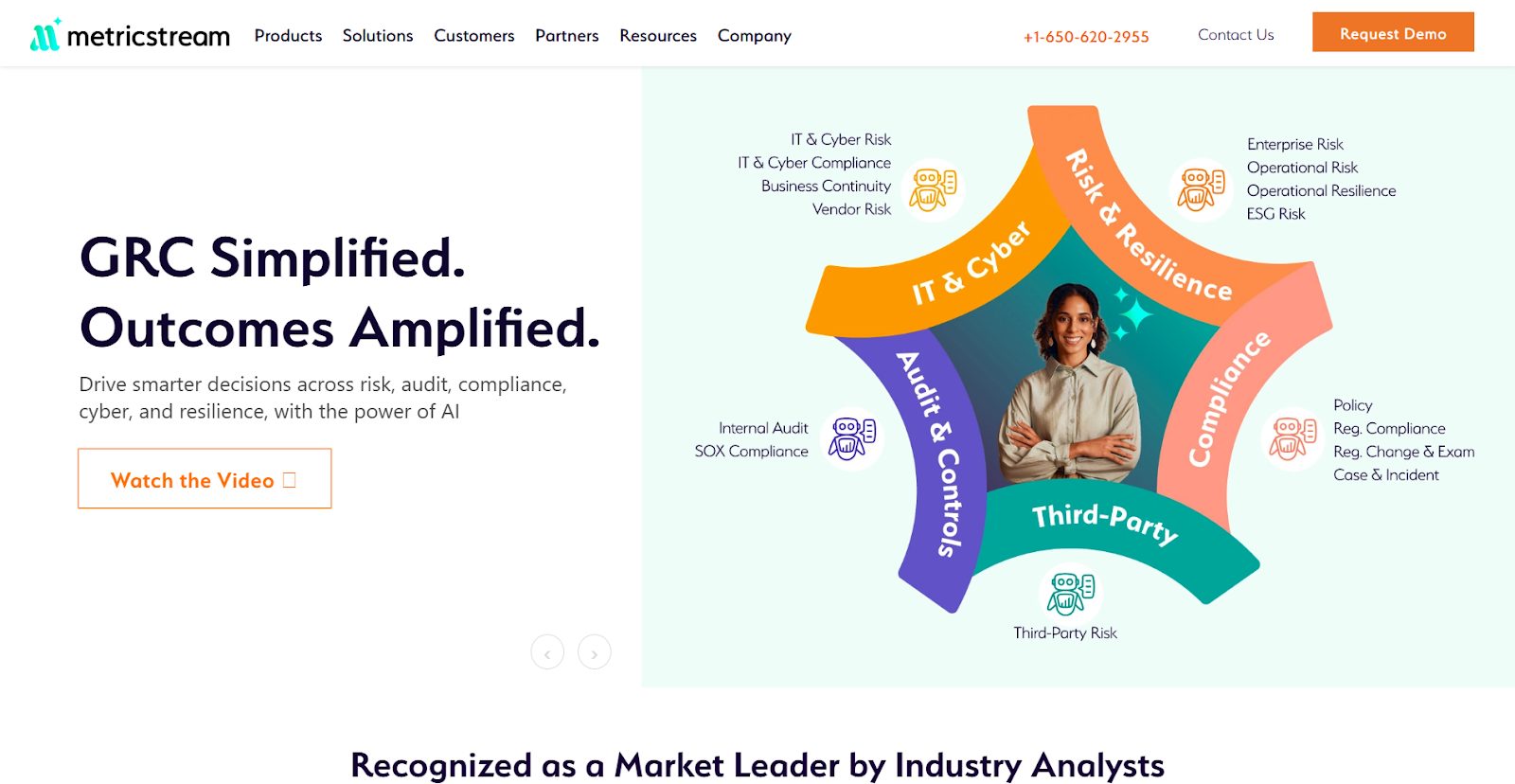The image size is (1515, 784).
Task: Open the Products menu
Action: (288, 36)
